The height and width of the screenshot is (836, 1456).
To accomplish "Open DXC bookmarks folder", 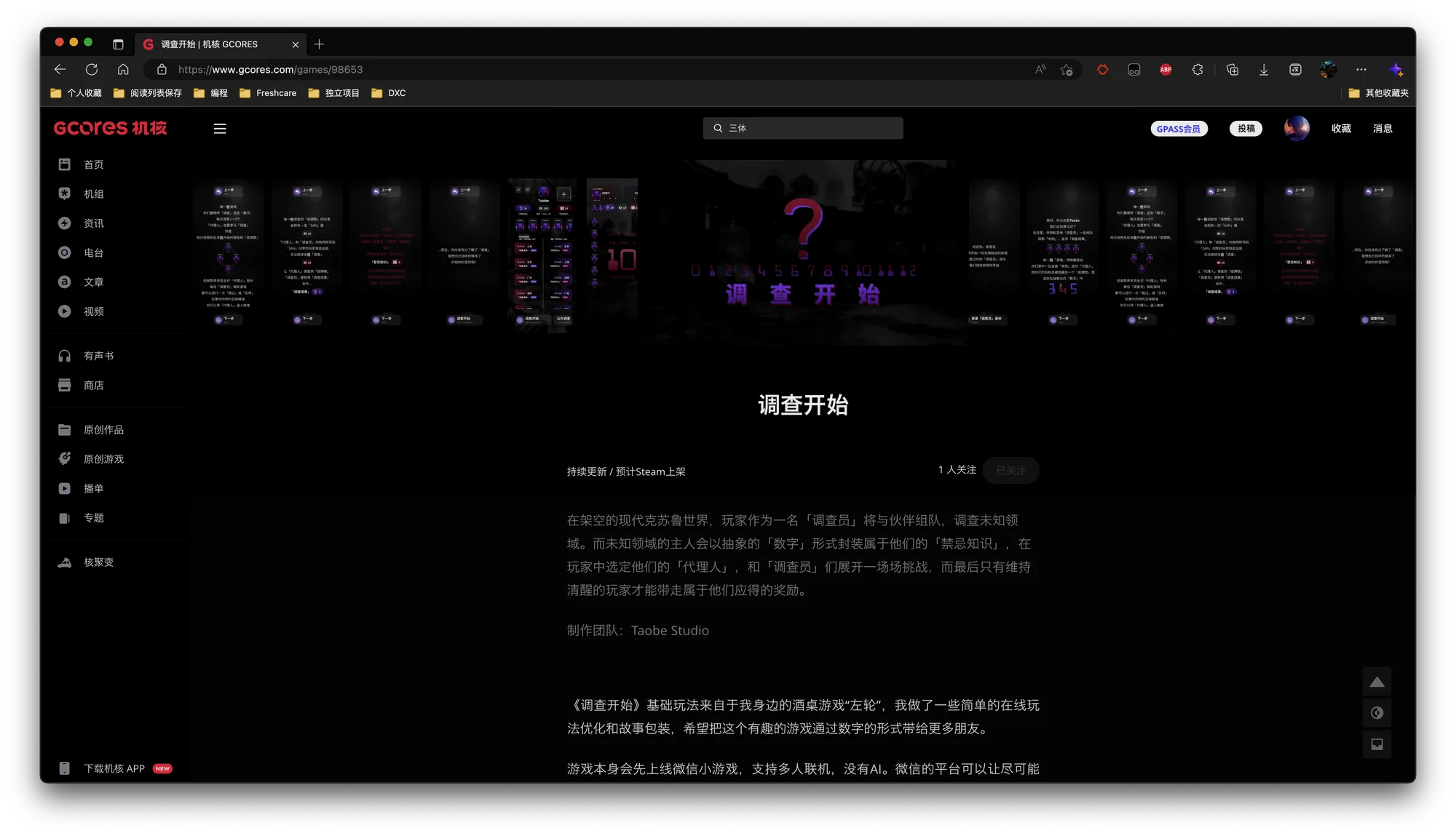I will click(389, 93).
